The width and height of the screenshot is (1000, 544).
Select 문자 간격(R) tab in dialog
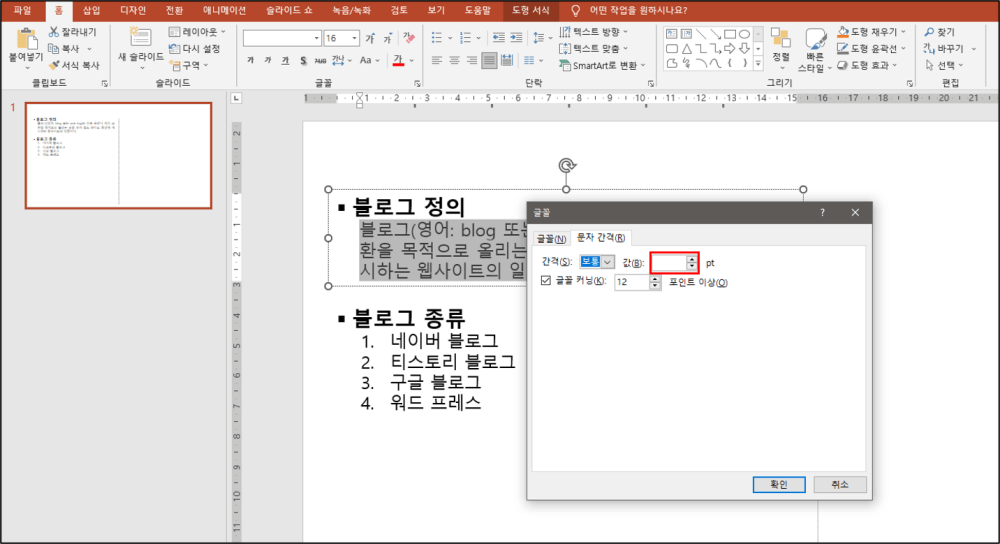point(601,238)
